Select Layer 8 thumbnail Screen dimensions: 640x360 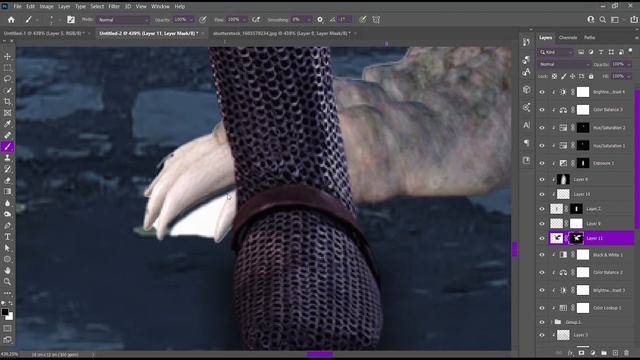click(x=563, y=179)
